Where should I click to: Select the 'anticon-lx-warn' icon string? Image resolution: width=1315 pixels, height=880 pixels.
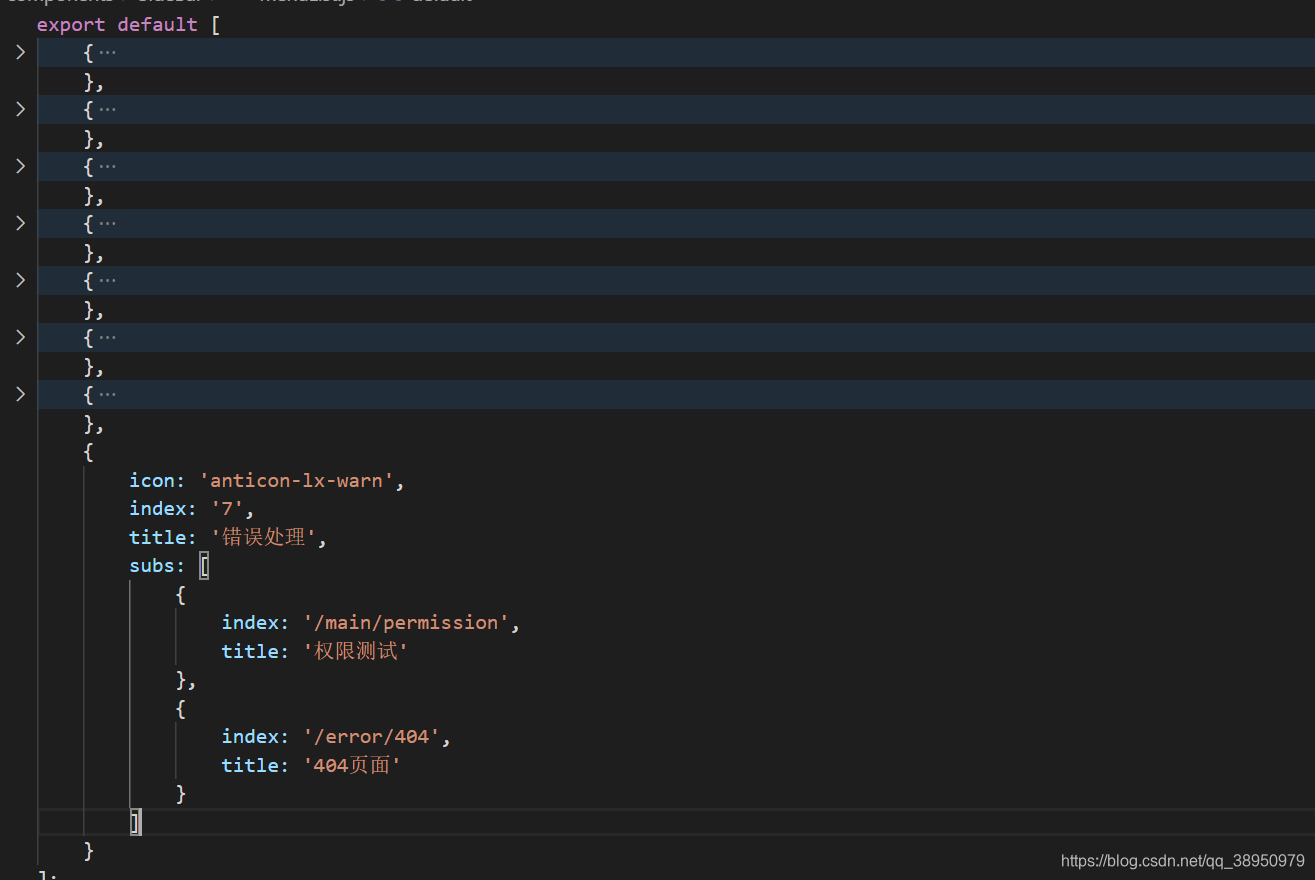click(x=295, y=480)
